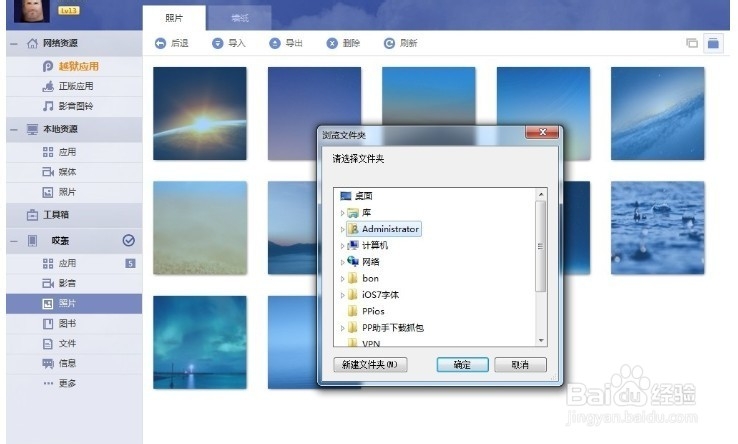Click the 本地资源 computer icon header

[32, 129]
